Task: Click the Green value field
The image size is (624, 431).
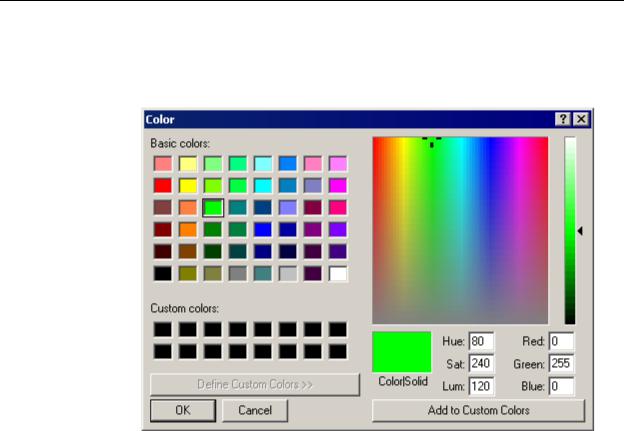Action: point(562,363)
